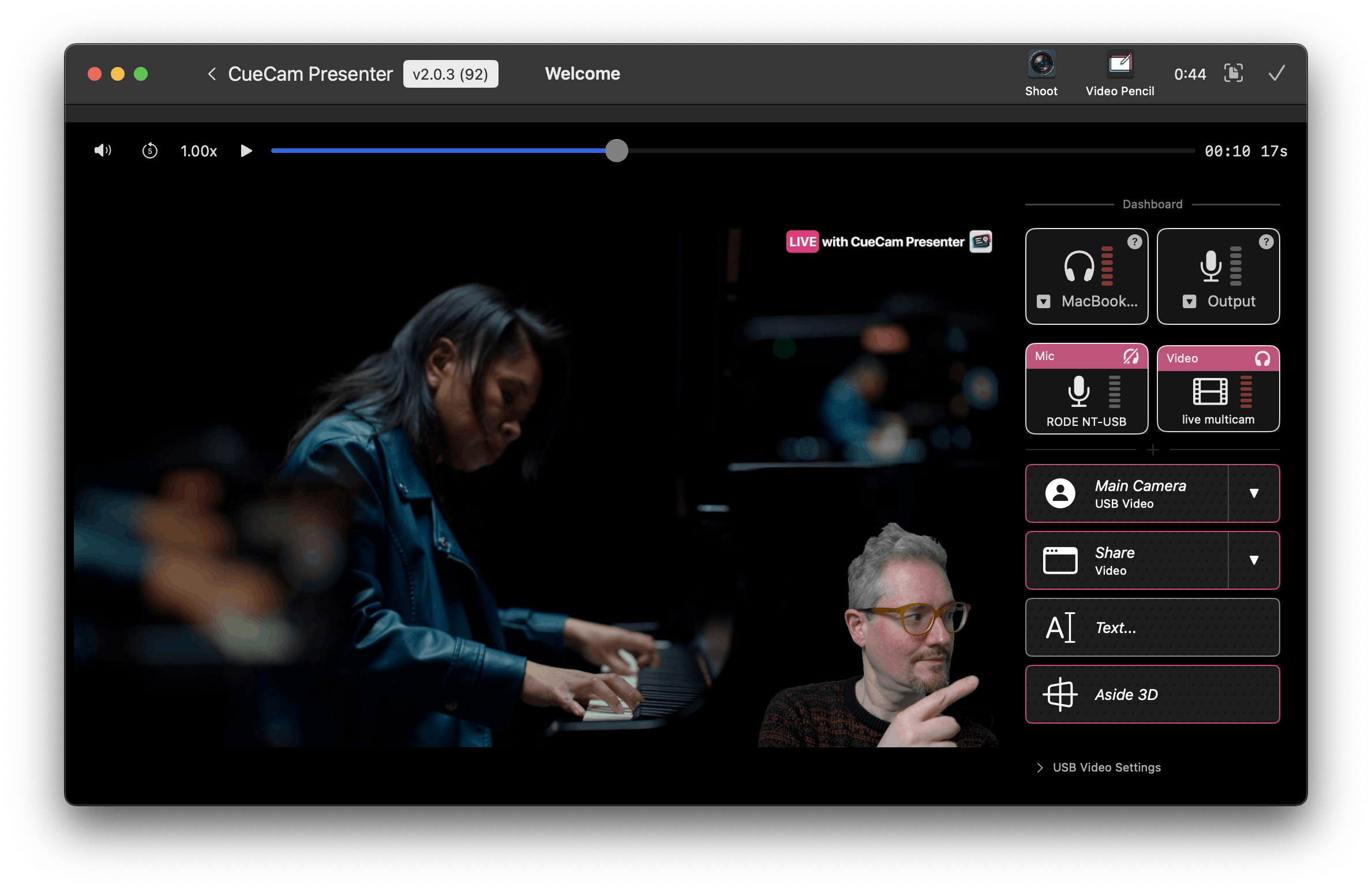
Task: Click the skip back 5 seconds icon
Action: coord(149,151)
